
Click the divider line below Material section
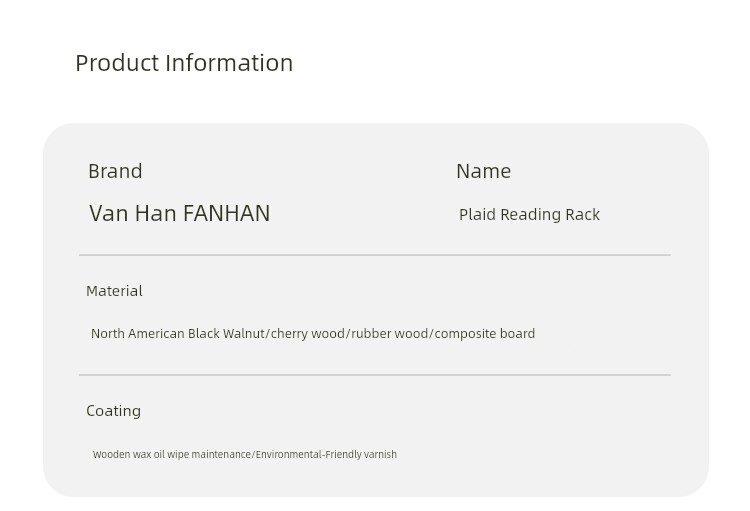point(375,375)
